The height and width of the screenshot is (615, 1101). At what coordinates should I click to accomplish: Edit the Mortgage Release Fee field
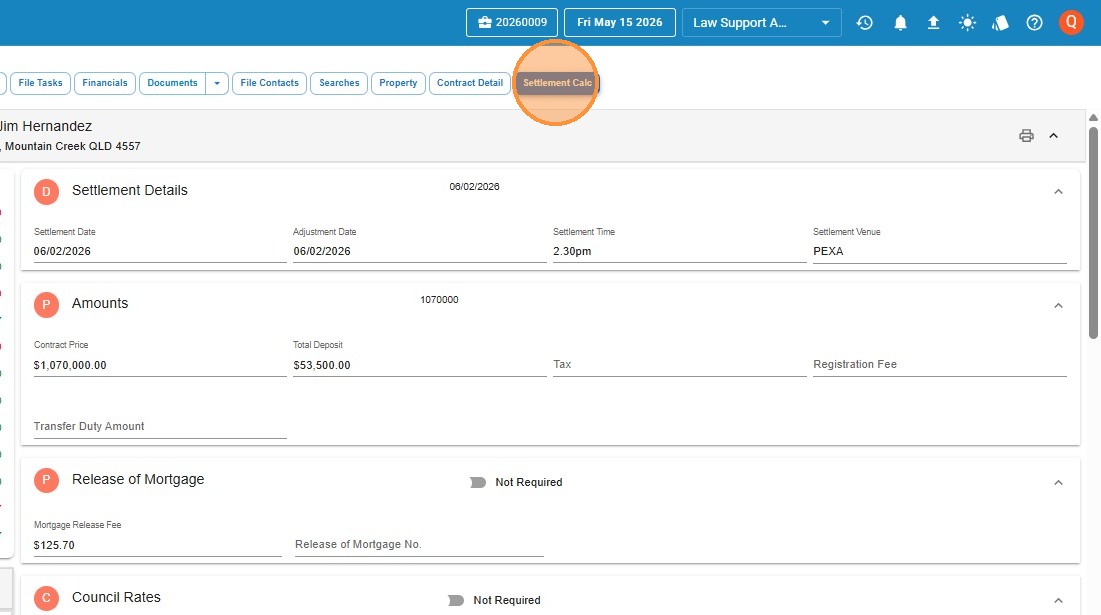(157, 545)
